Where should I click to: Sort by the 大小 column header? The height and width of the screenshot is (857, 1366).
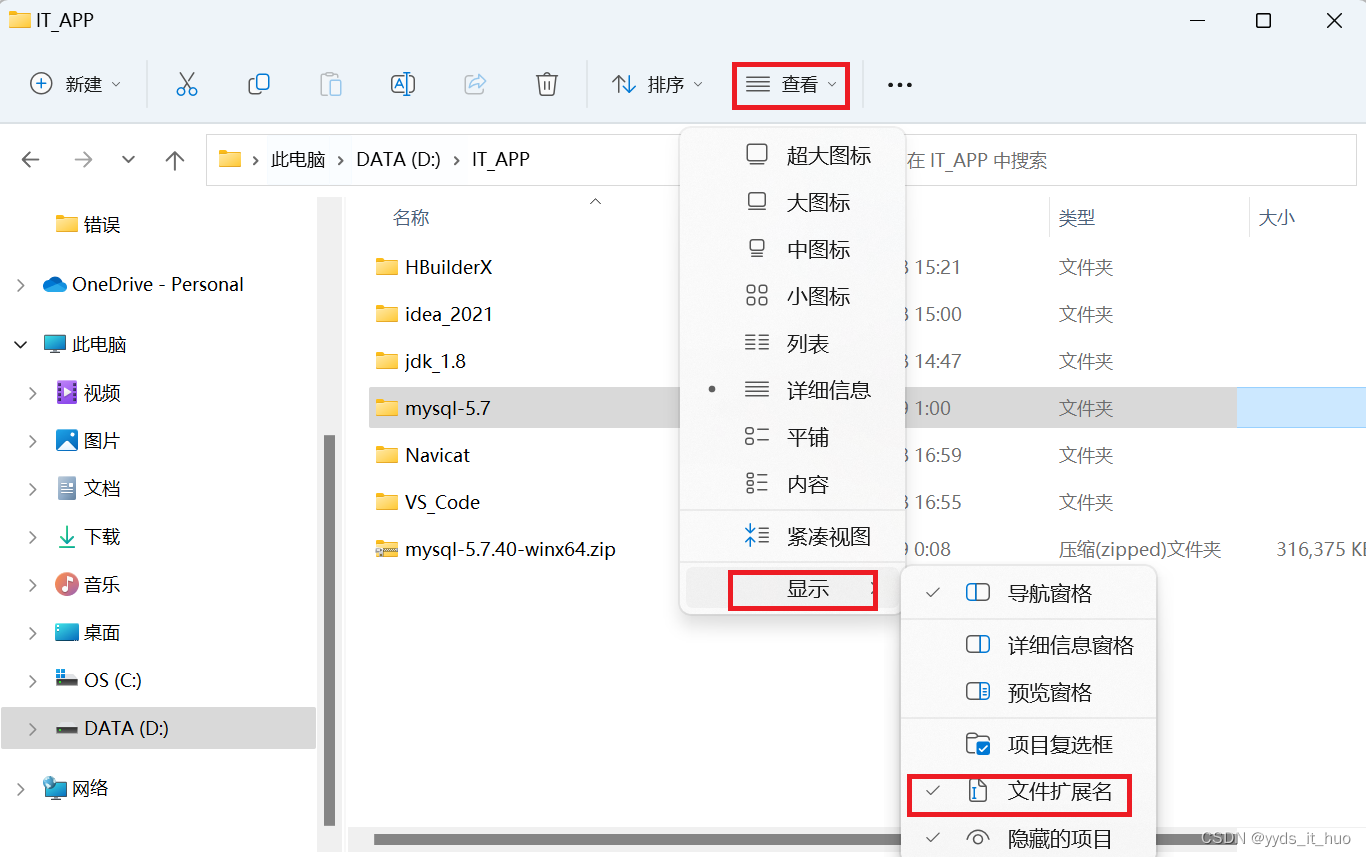point(1277,217)
